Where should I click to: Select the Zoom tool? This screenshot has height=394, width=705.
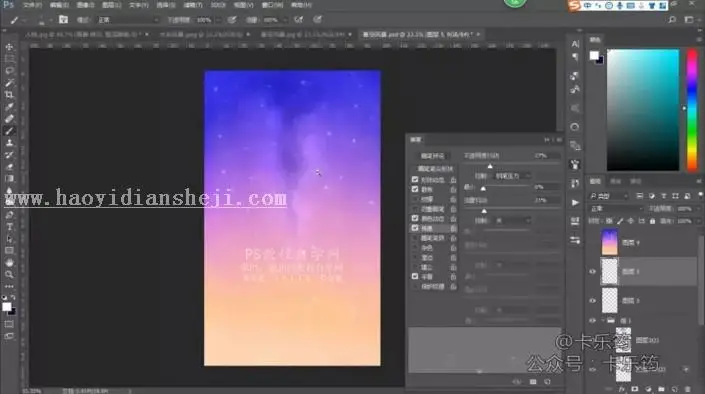click(9, 274)
